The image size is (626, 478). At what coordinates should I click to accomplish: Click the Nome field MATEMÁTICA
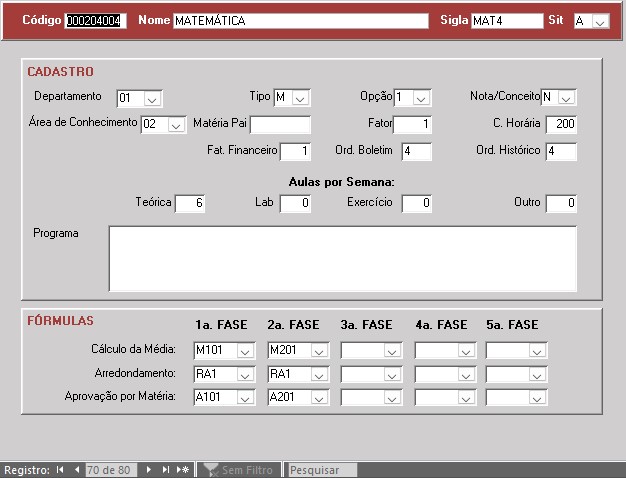pos(301,21)
